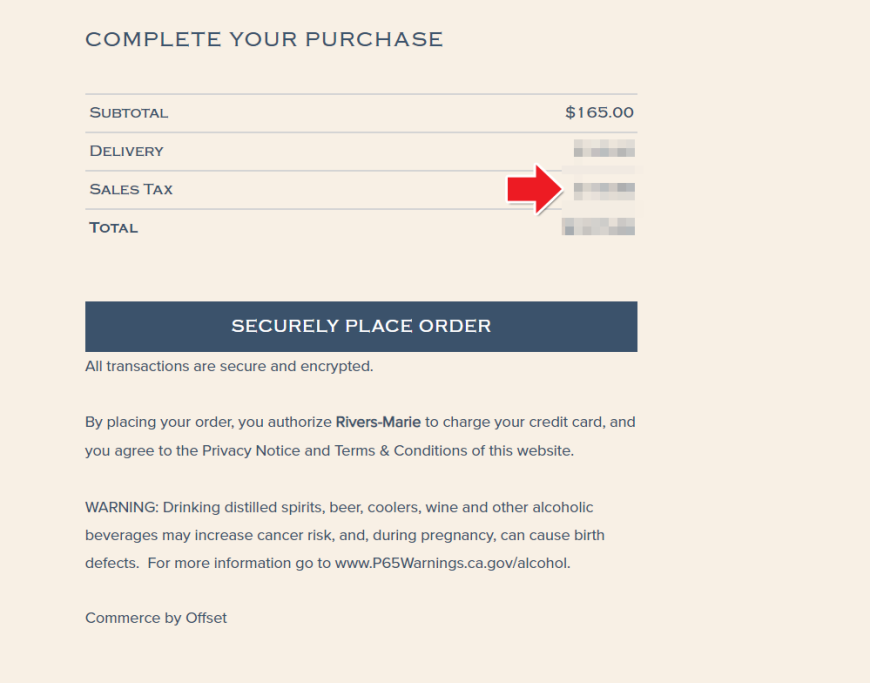Select the Subtotal amount $165.00
Viewport: 870px width, 683px height.
pyautogui.click(x=599, y=113)
